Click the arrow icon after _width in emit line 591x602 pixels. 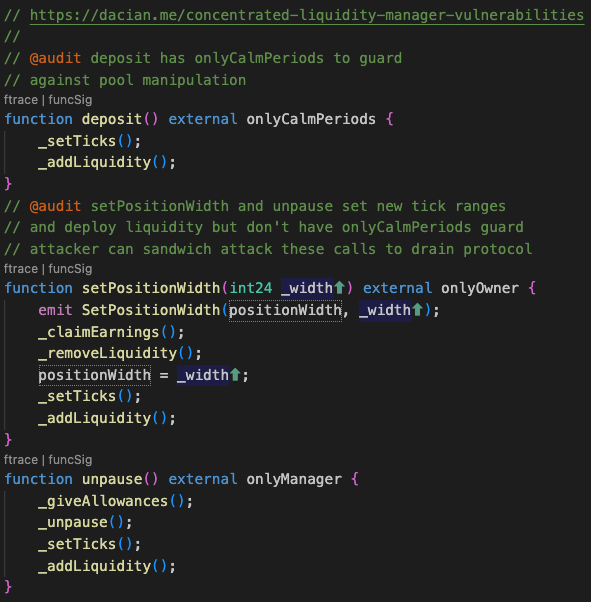[417, 309]
